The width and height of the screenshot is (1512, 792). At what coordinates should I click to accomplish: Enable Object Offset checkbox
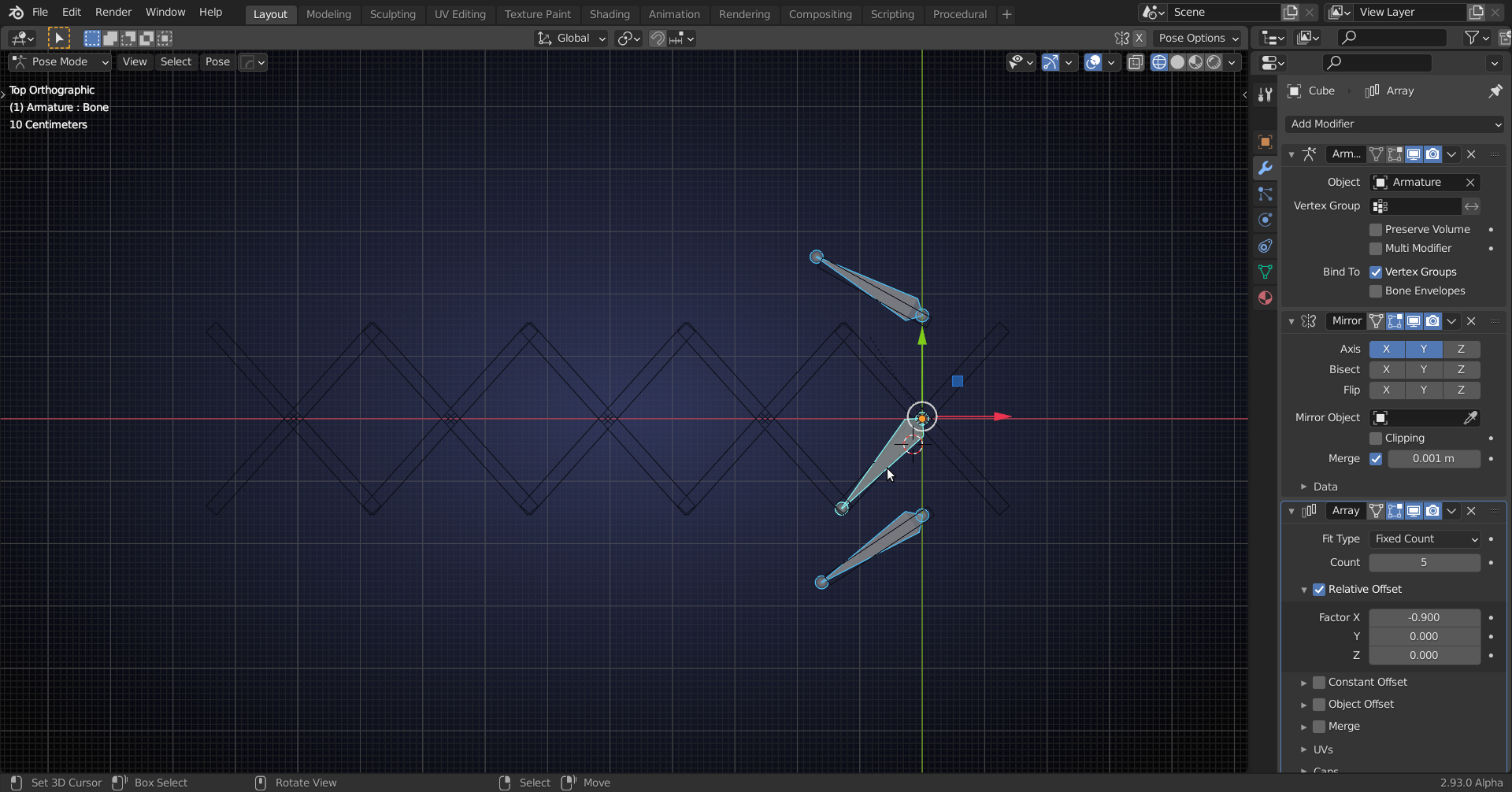tap(1319, 705)
